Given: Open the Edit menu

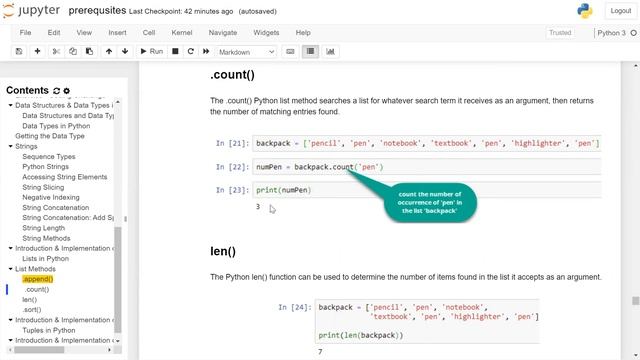Looking at the screenshot, I should click(x=54, y=33).
